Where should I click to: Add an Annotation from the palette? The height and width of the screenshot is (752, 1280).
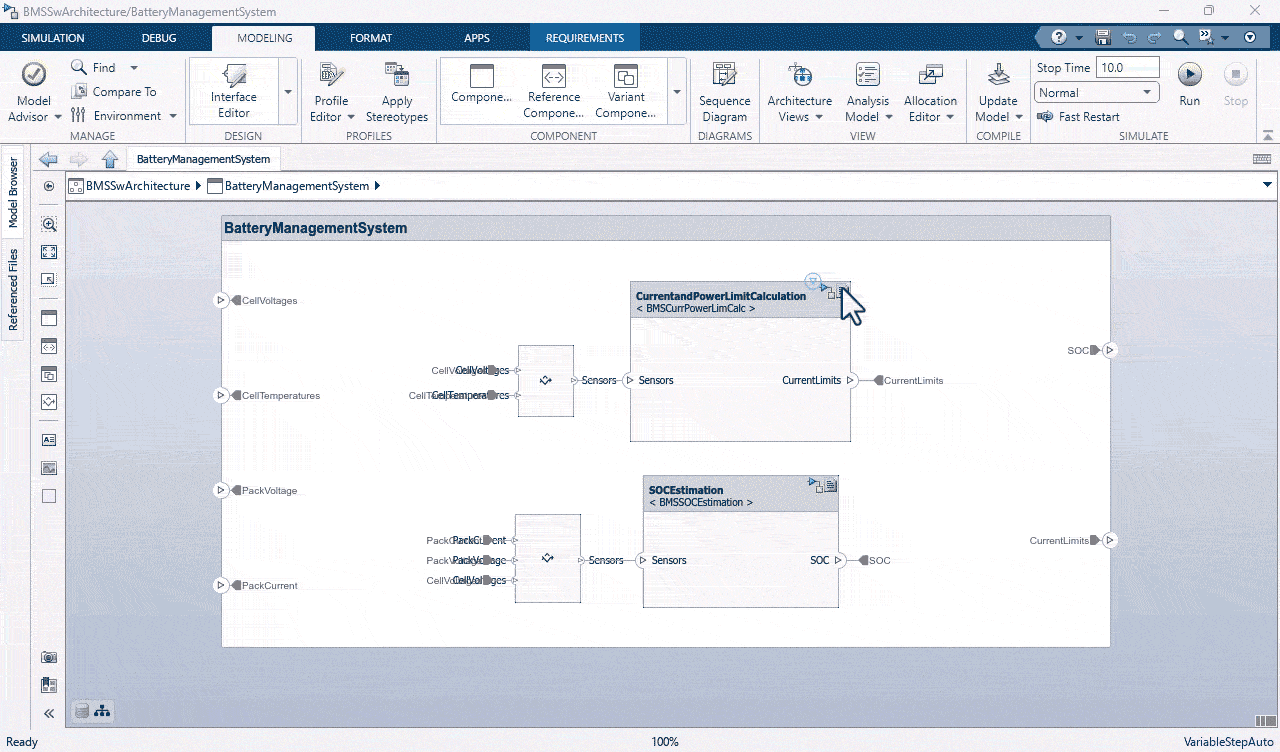coord(49,439)
